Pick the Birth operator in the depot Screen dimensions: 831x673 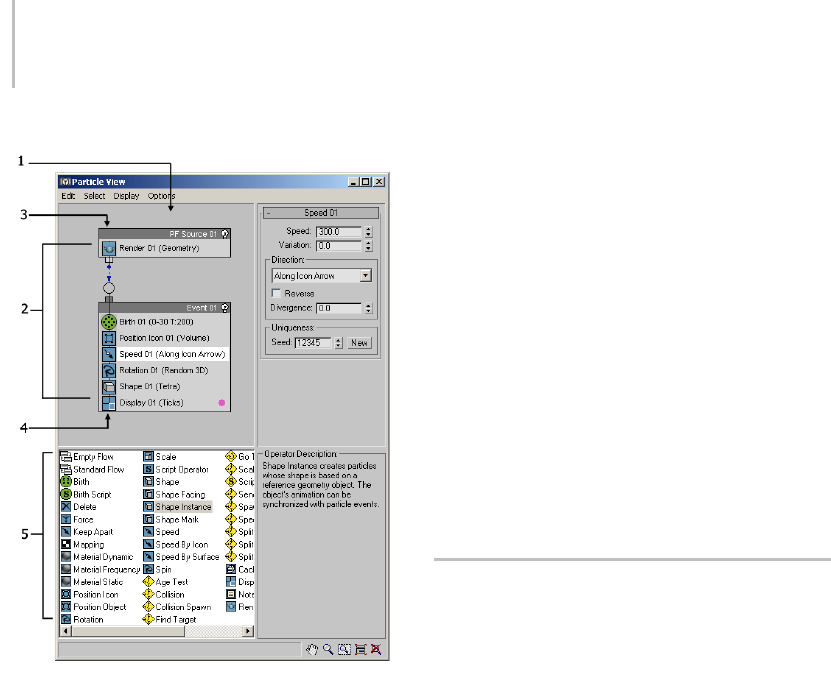click(x=75, y=482)
